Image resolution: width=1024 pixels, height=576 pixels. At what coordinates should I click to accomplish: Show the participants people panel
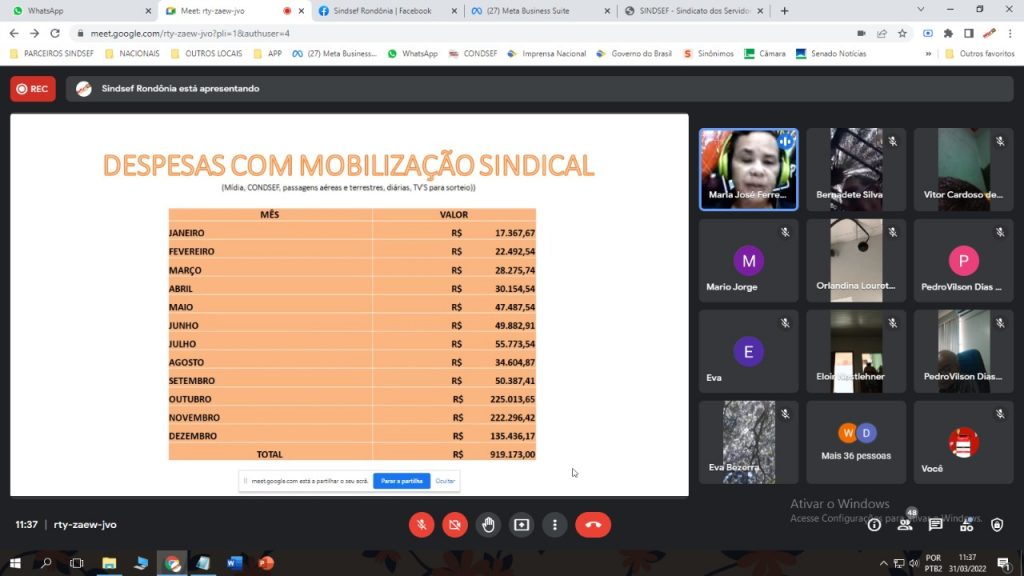point(904,524)
